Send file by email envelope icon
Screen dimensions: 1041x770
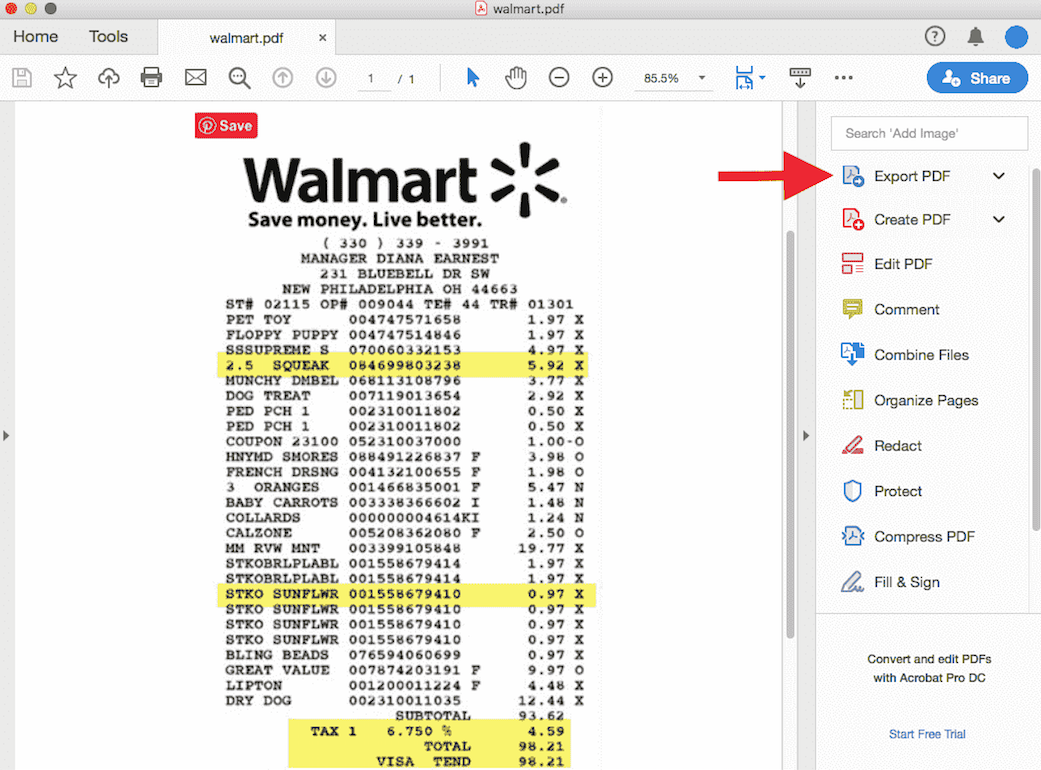tap(195, 78)
